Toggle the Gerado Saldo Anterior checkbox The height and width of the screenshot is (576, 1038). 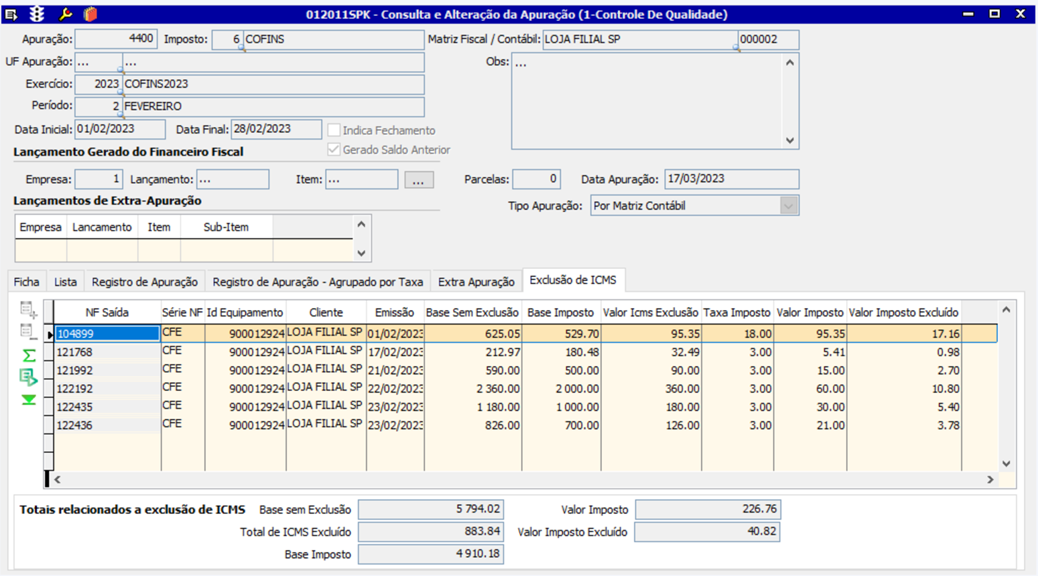334,150
